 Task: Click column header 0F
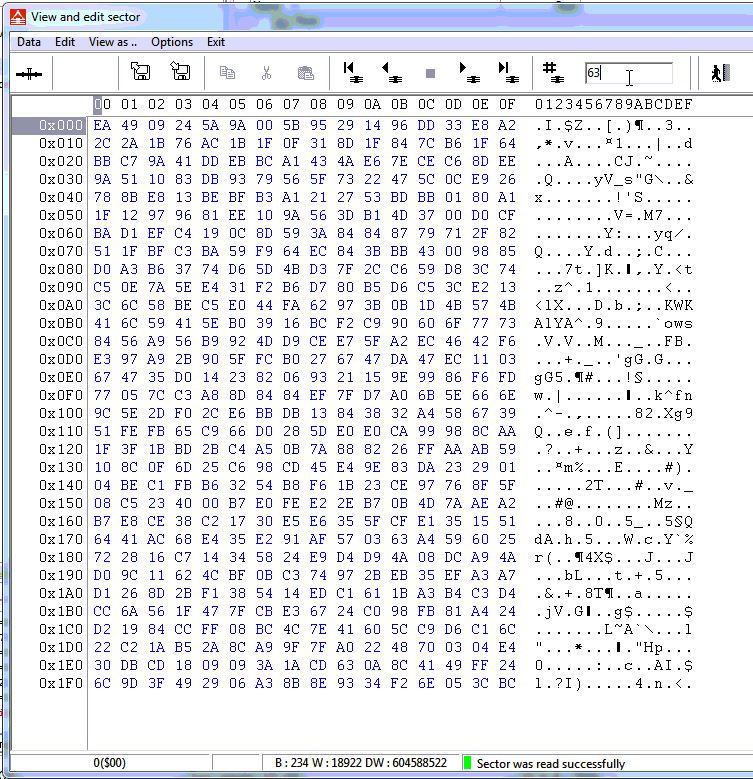coord(507,104)
